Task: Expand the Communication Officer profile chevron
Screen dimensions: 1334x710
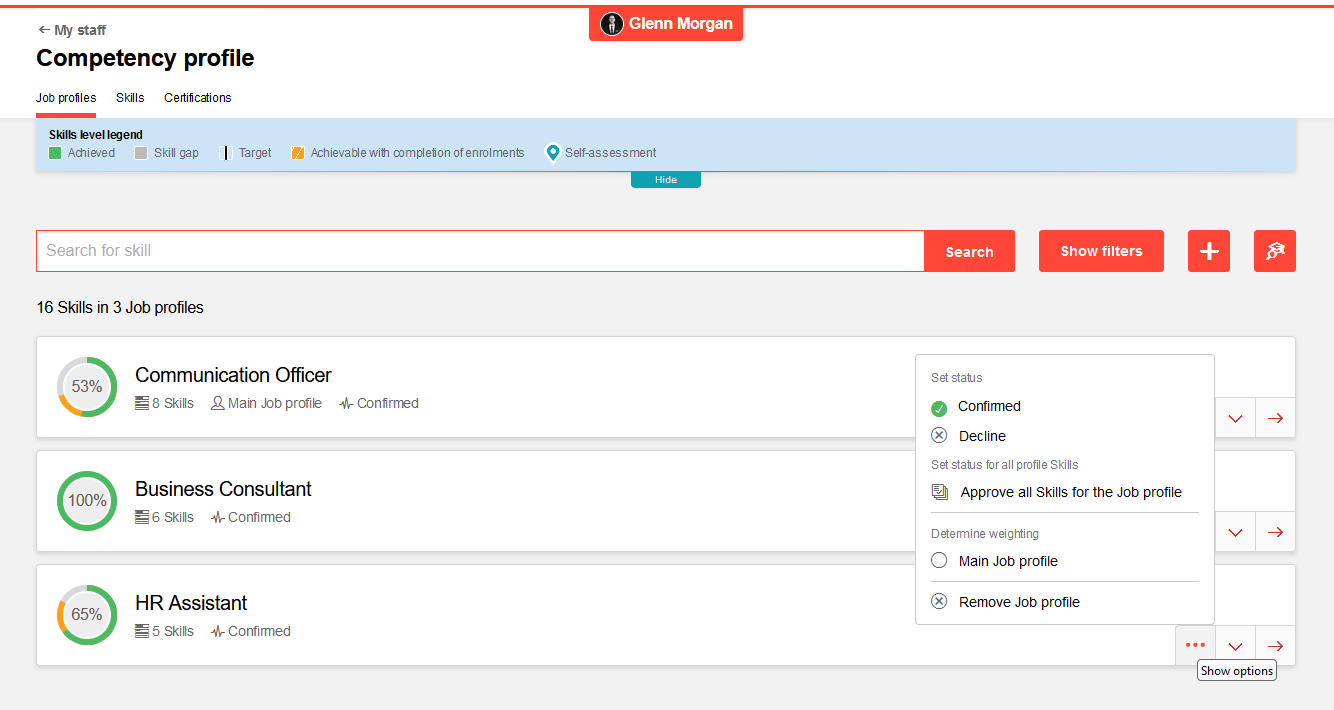Action: 1235,418
